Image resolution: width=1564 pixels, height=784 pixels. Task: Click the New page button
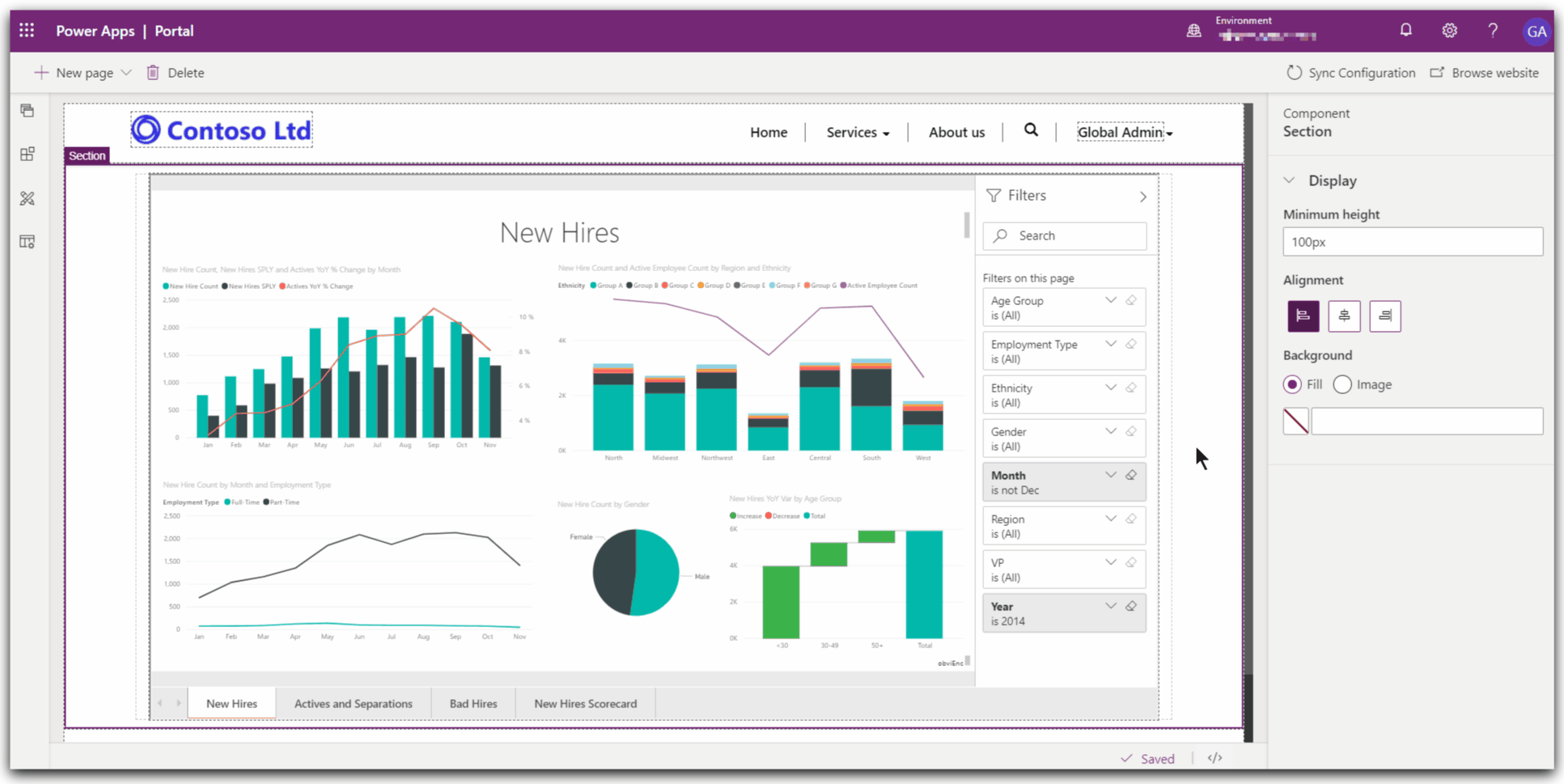(74, 73)
